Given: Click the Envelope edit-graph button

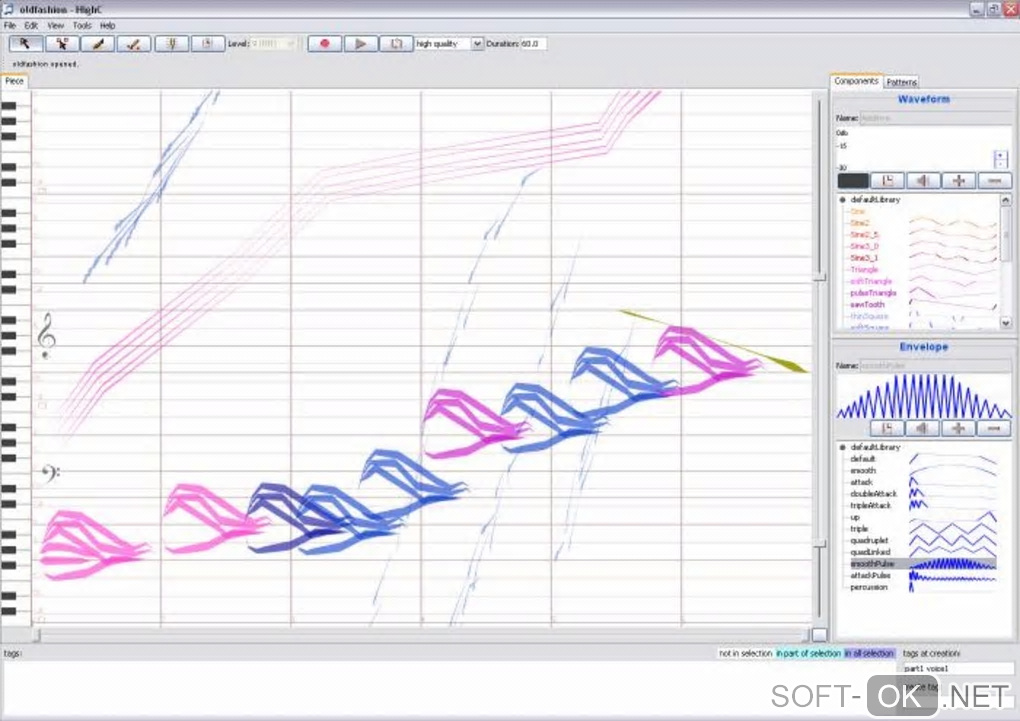Looking at the screenshot, I should coord(887,428).
